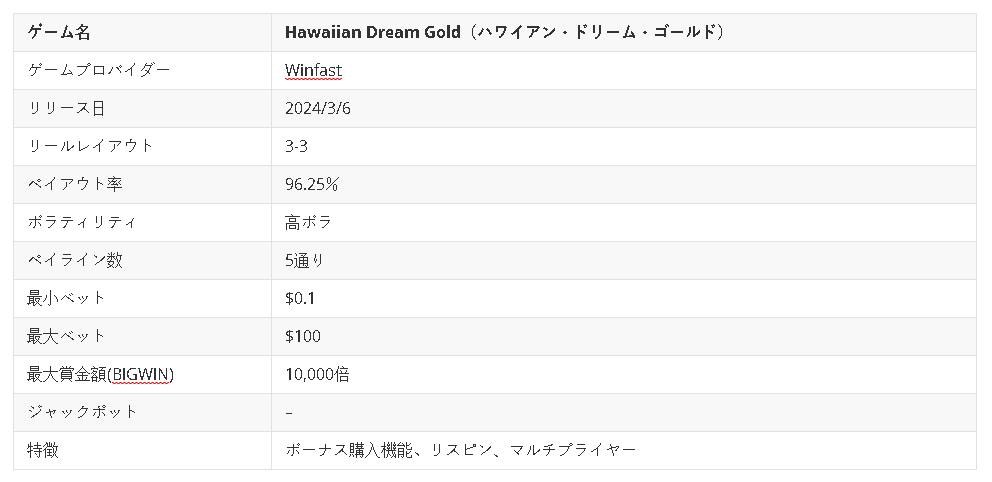
Task: Click the volatility value 高ボラ
Action: 308,222
